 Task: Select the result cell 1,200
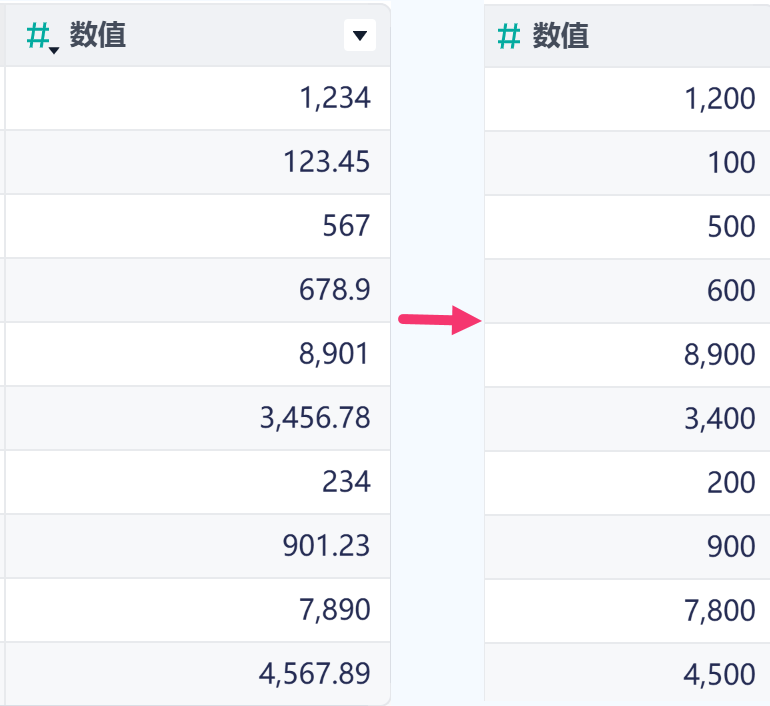tap(627, 99)
